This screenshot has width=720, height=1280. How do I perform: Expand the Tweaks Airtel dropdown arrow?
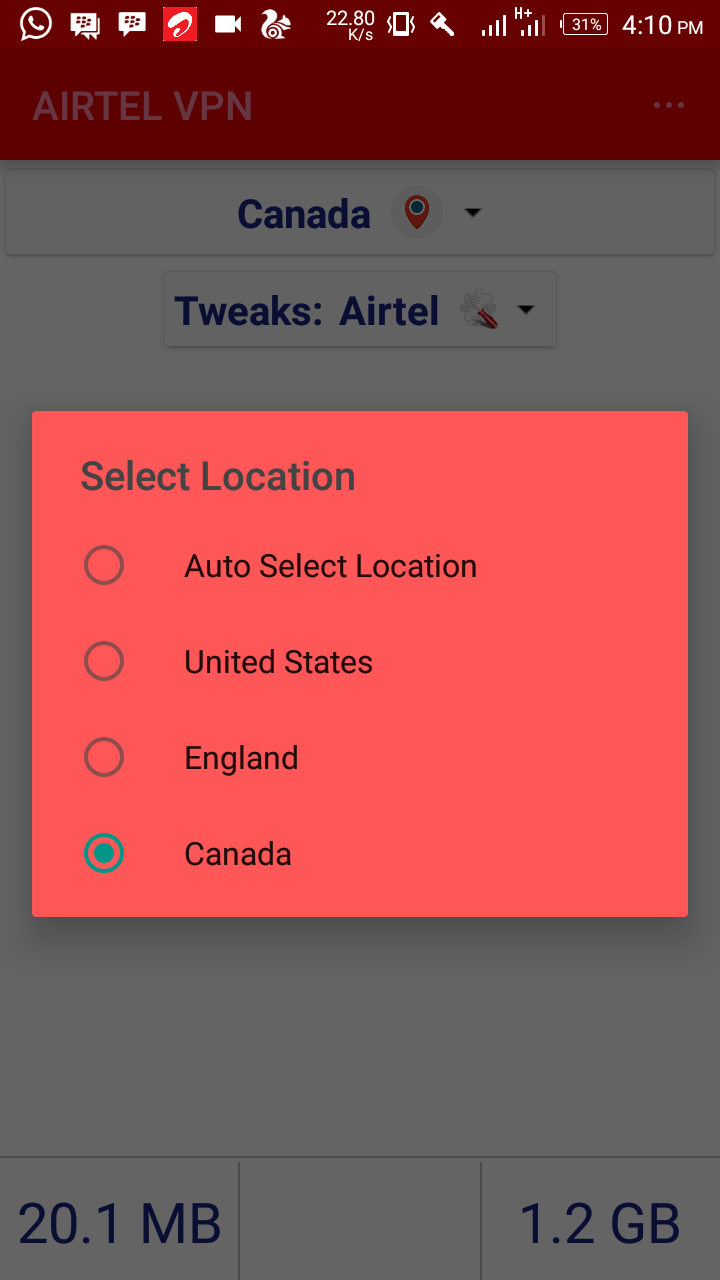coord(526,311)
